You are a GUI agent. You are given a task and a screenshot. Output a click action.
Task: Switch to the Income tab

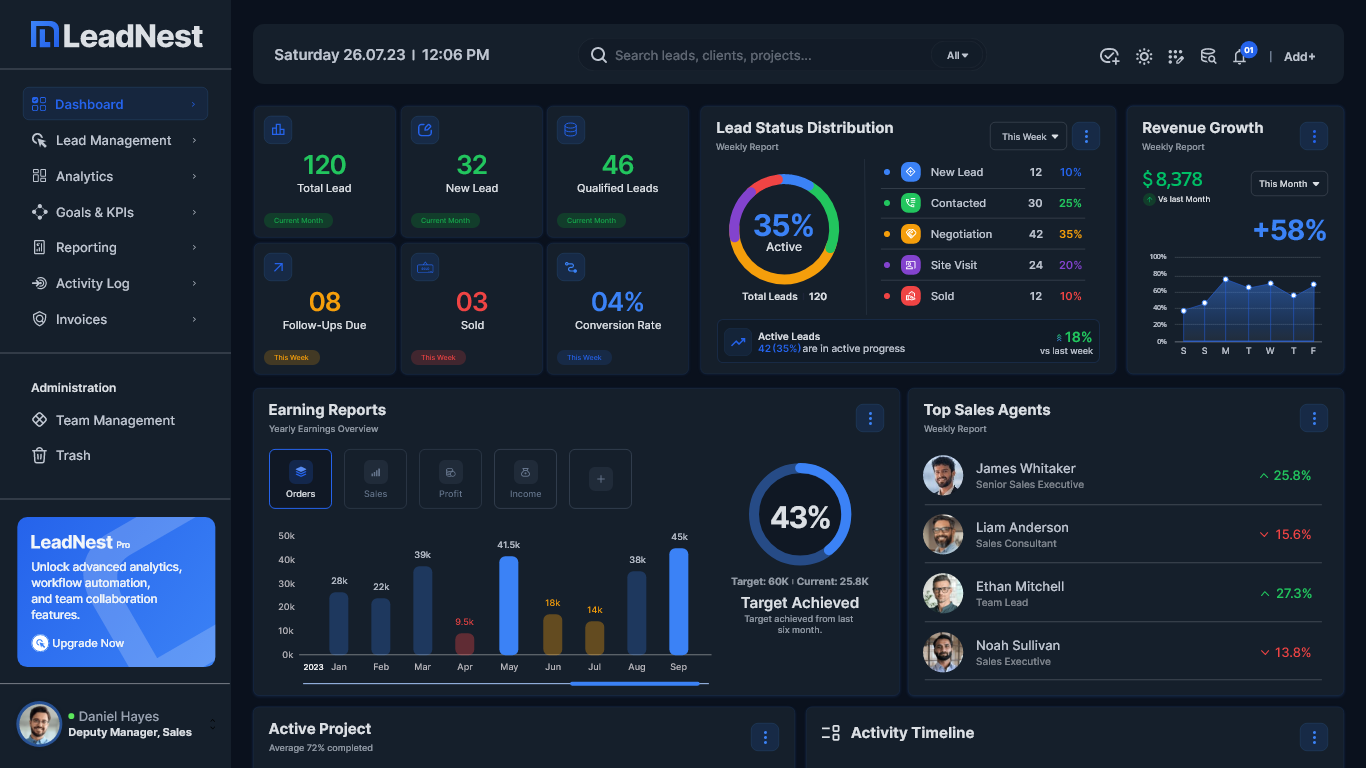(525, 479)
